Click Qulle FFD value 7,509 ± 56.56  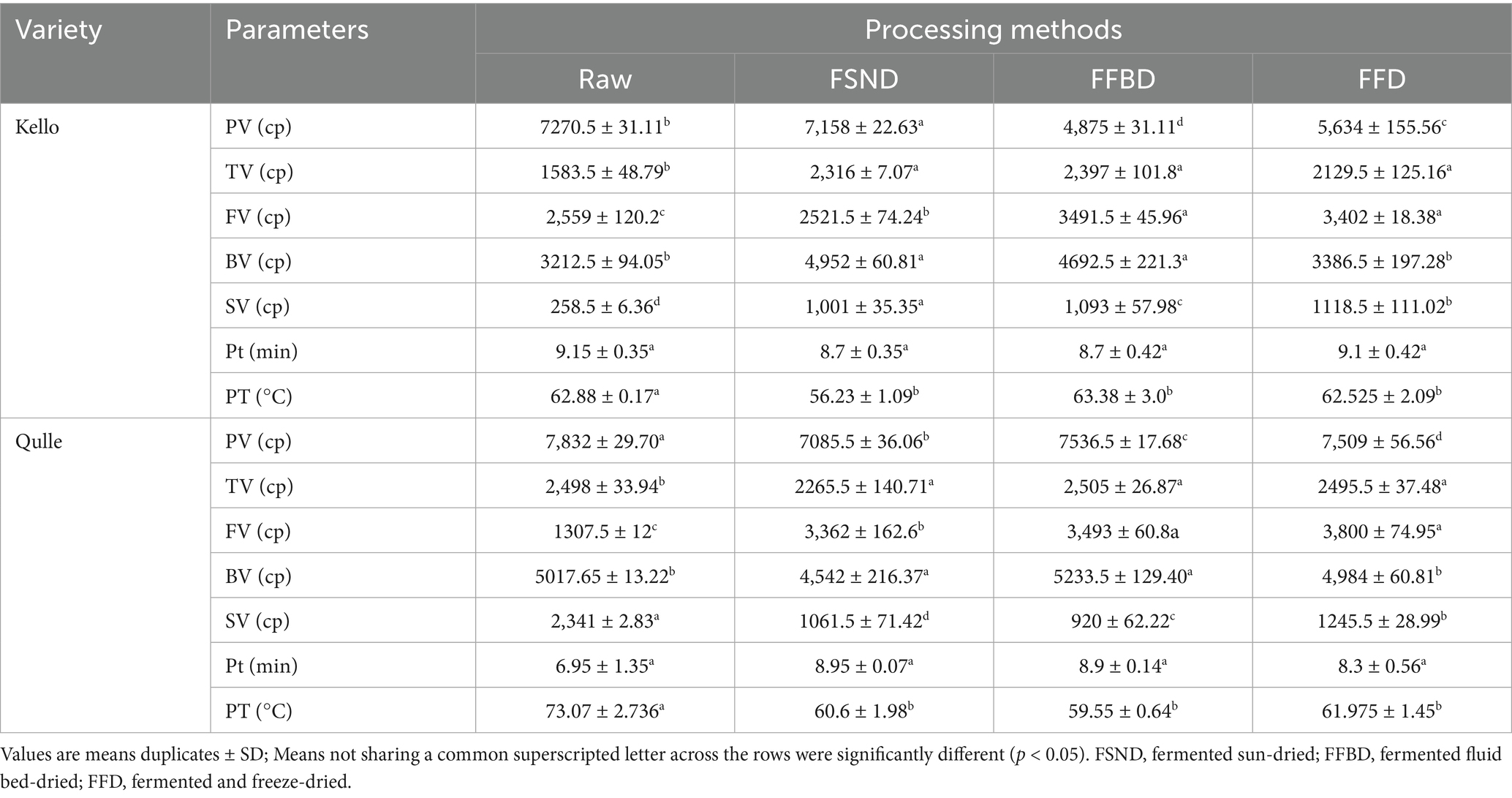pyautogui.click(x=1381, y=440)
